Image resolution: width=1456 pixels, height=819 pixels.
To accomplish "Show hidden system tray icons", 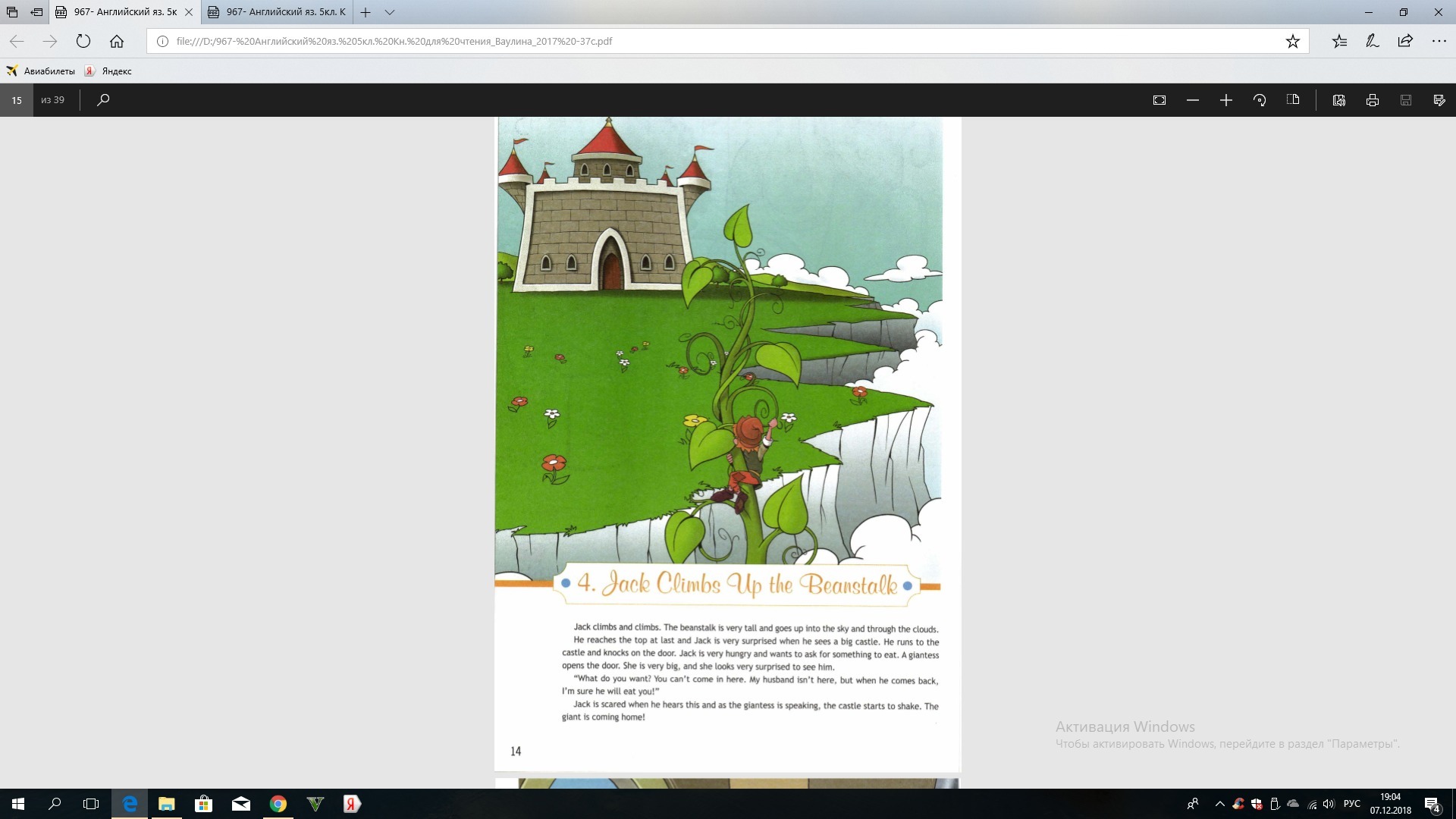I will click(1219, 804).
